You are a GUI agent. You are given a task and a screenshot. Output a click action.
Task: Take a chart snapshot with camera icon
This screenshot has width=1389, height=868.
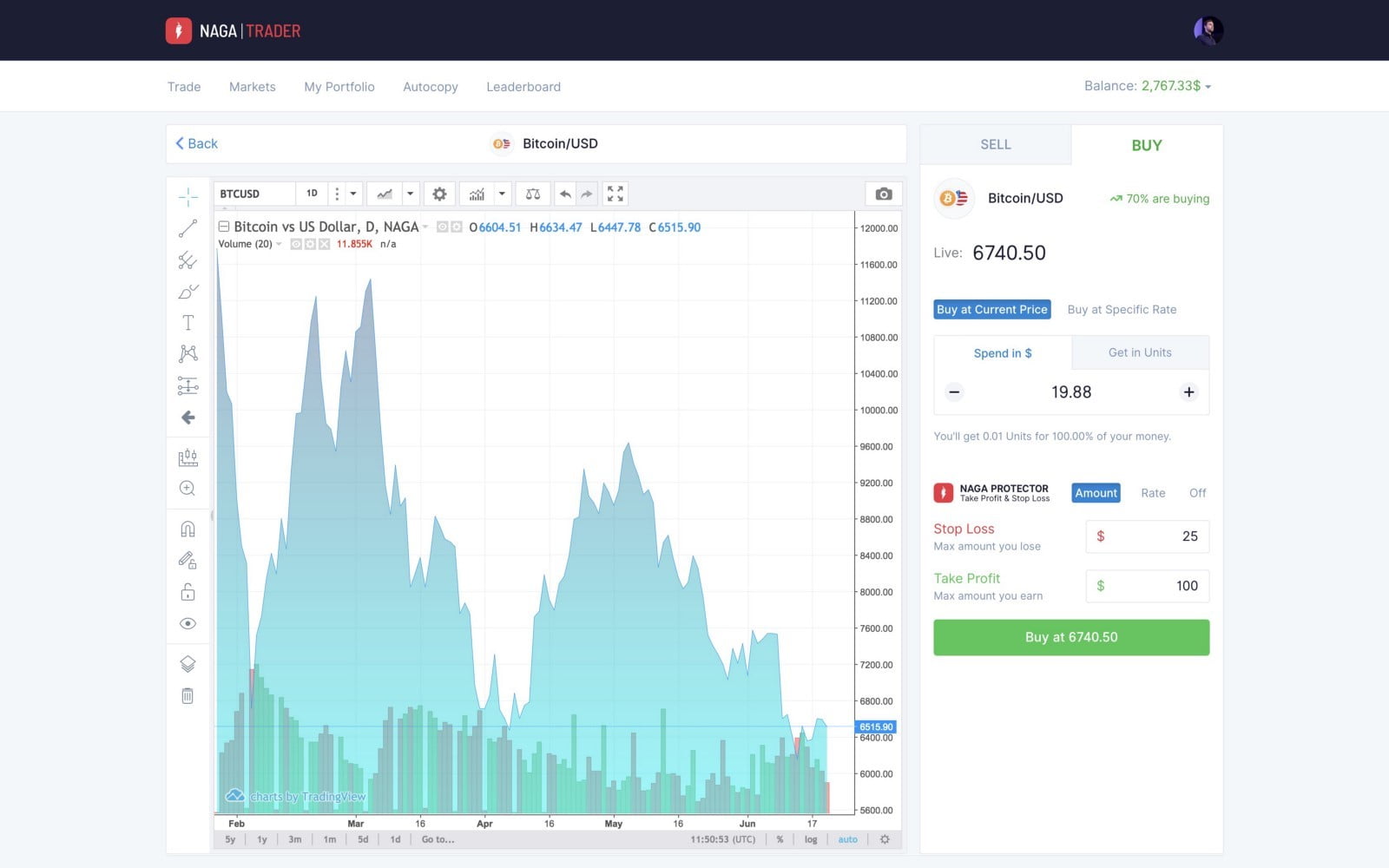(883, 194)
